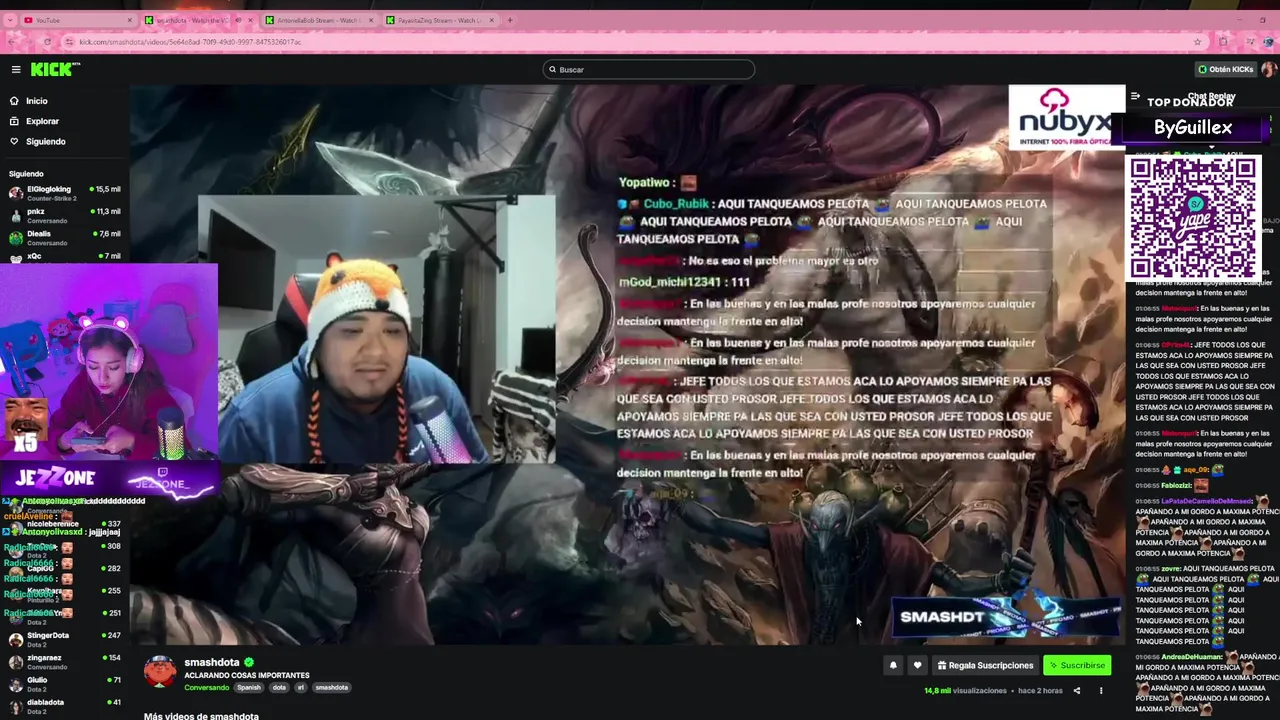Open Diealis channel in sidebar
The image size is (1280, 720).
pyautogui.click(x=64, y=237)
